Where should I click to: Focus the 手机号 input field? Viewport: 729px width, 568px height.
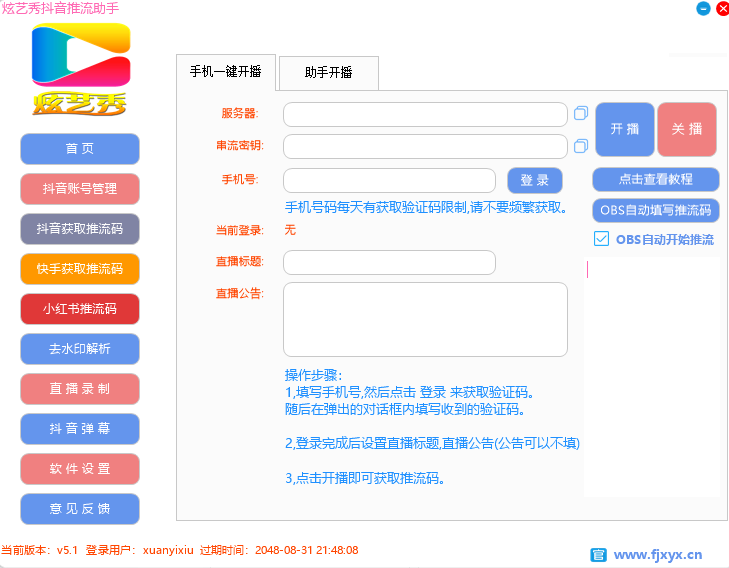(x=389, y=180)
